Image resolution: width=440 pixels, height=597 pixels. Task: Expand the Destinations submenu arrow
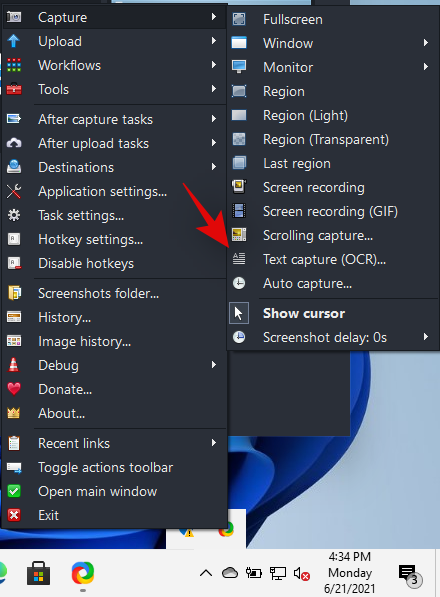214,166
